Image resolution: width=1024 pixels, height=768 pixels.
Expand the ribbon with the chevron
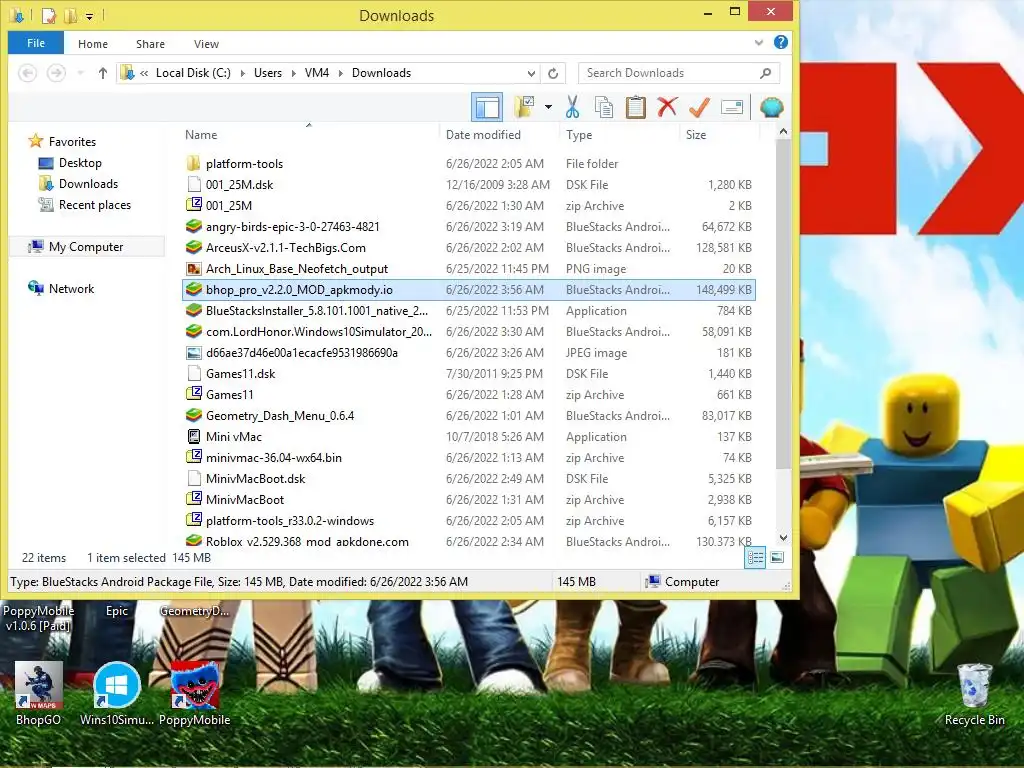(x=759, y=42)
